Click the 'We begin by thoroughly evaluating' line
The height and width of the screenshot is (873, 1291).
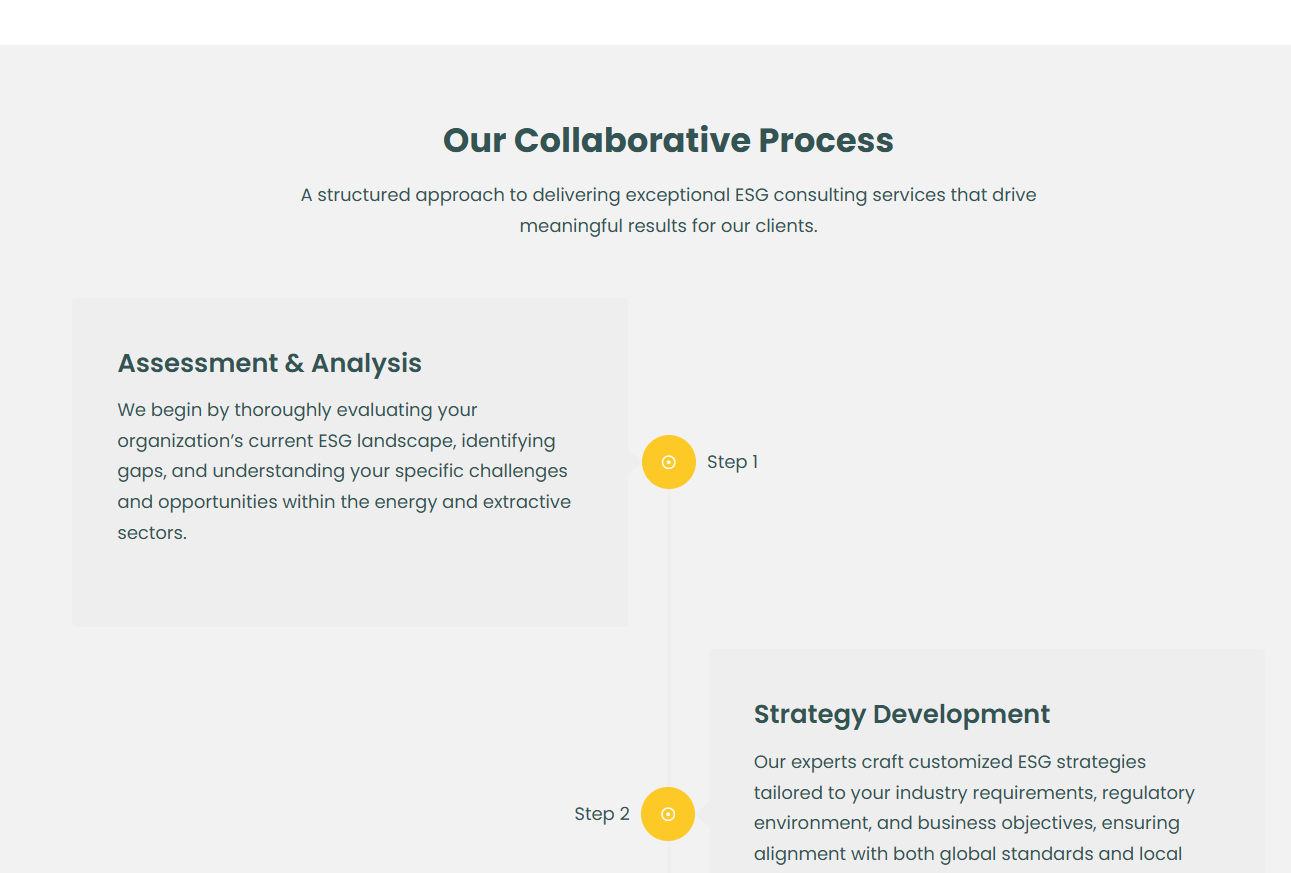point(297,410)
